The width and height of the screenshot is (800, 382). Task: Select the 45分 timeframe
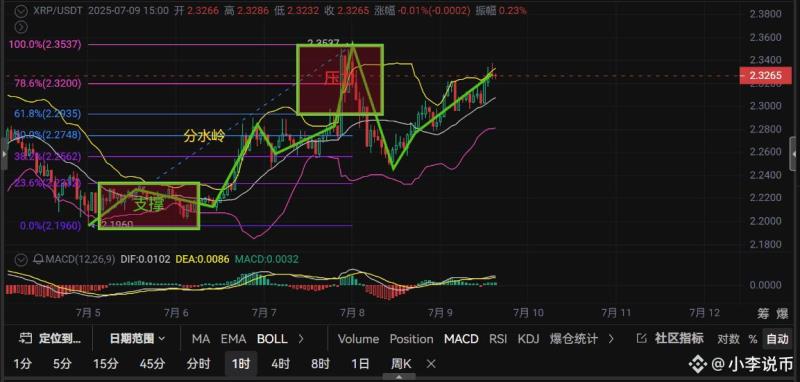(x=153, y=364)
